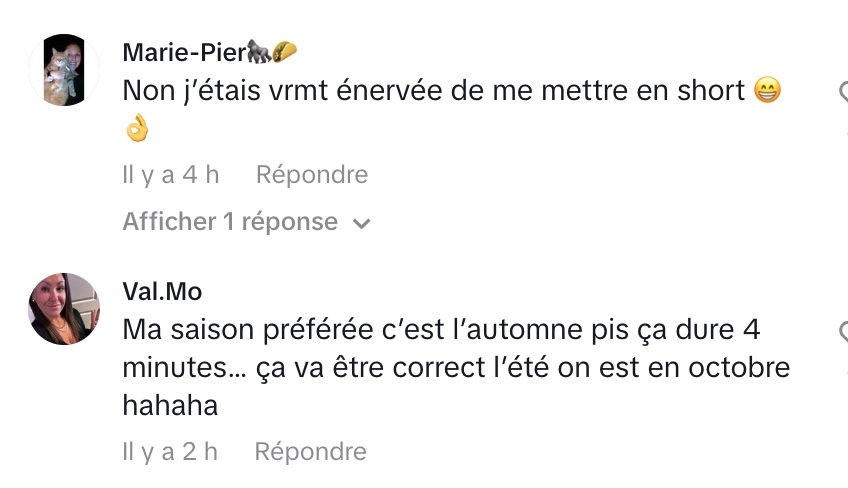
Task: Open Val.Mo username link
Action: coord(162,291)
